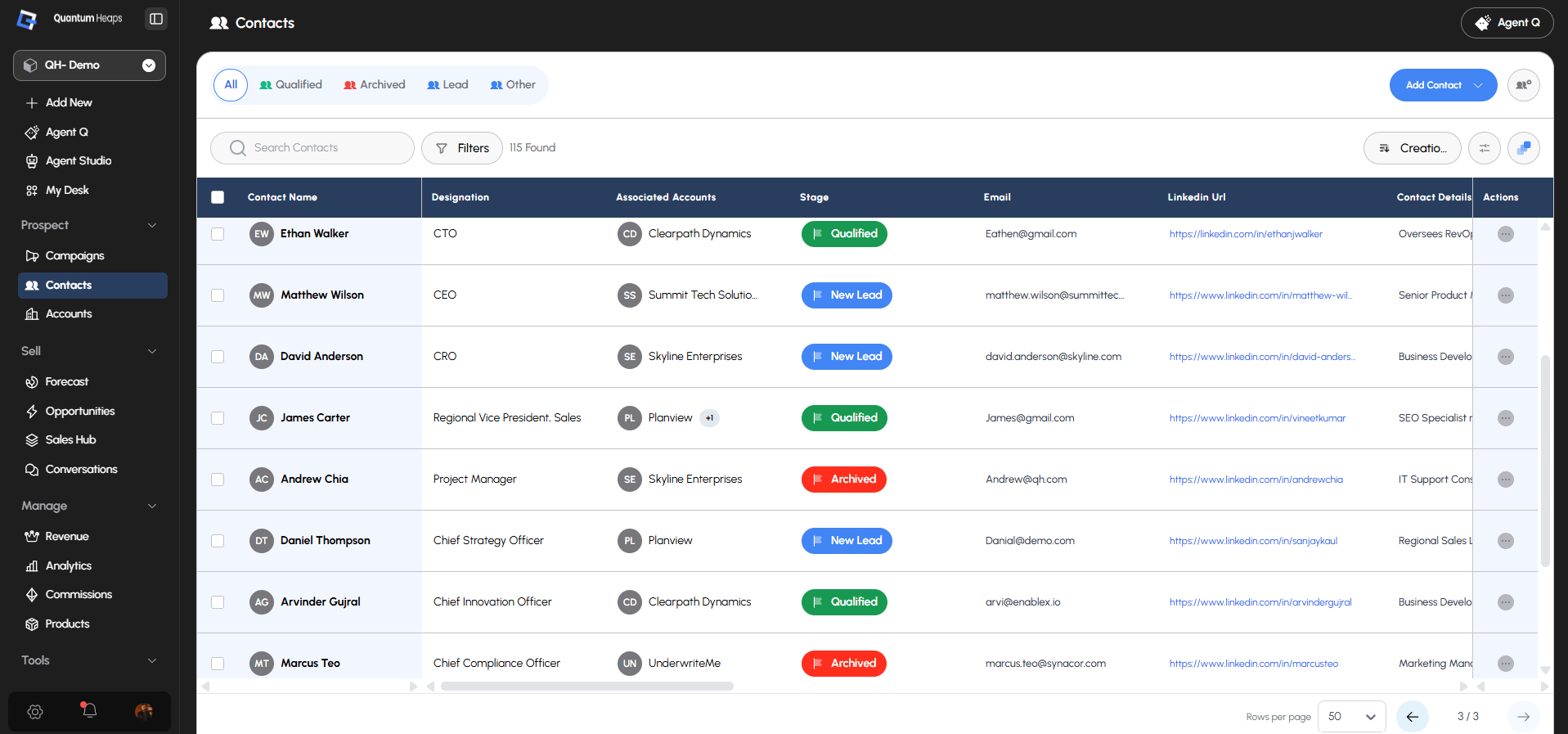Check the Andrew Chia row checkbox
This screenshot has width=1568, height=734.
pyautogui.click(x=218, y=480)
